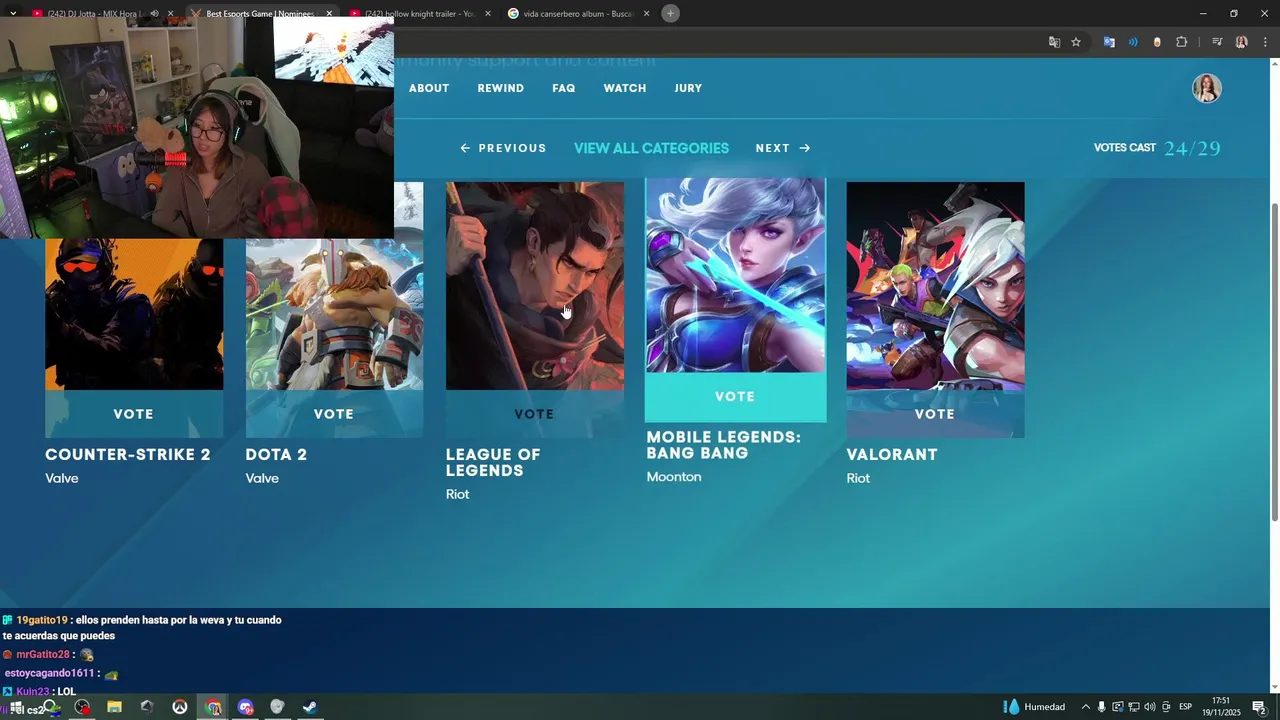
Task: Open the Chrome profile avatar in toolbar
Action: (1241, 42)
